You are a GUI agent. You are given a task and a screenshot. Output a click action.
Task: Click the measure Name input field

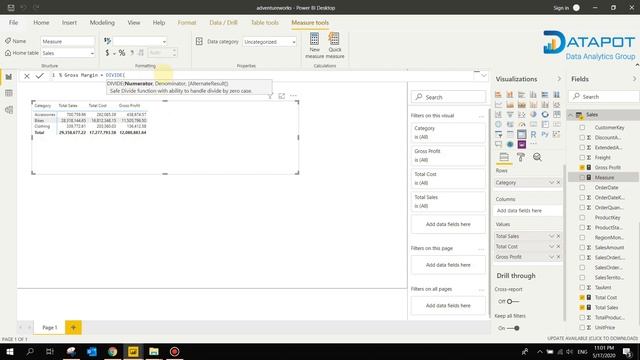68,41
